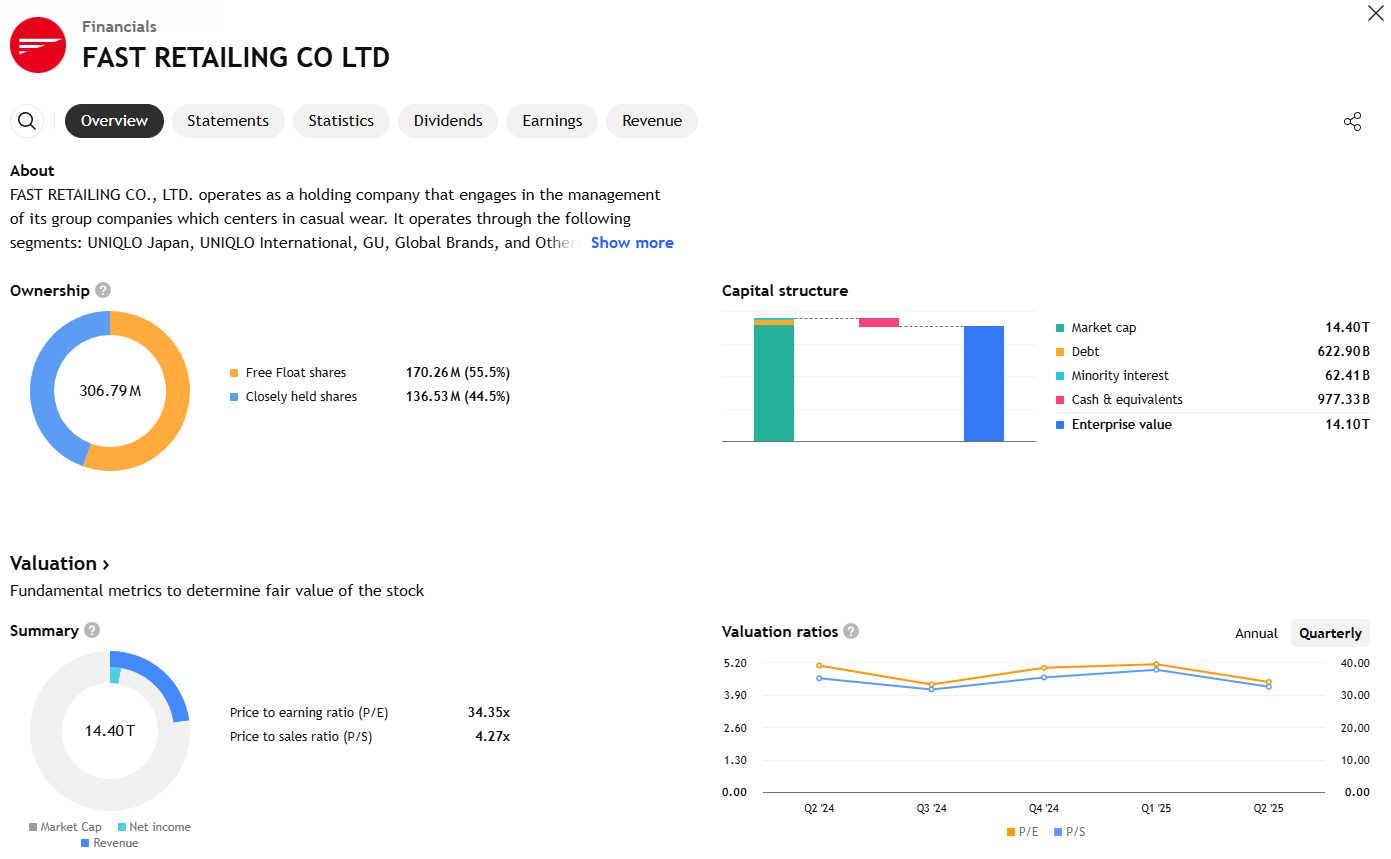Click the Market cap green legend swatch
This screenshot has width=1391, height=859.
(1060, 328)
